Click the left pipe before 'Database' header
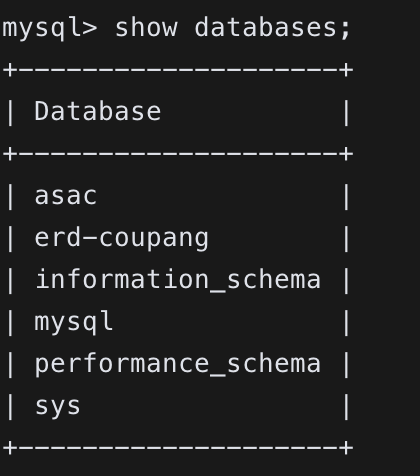The height and width of the screenshot is (476, 420). point(10,113)
